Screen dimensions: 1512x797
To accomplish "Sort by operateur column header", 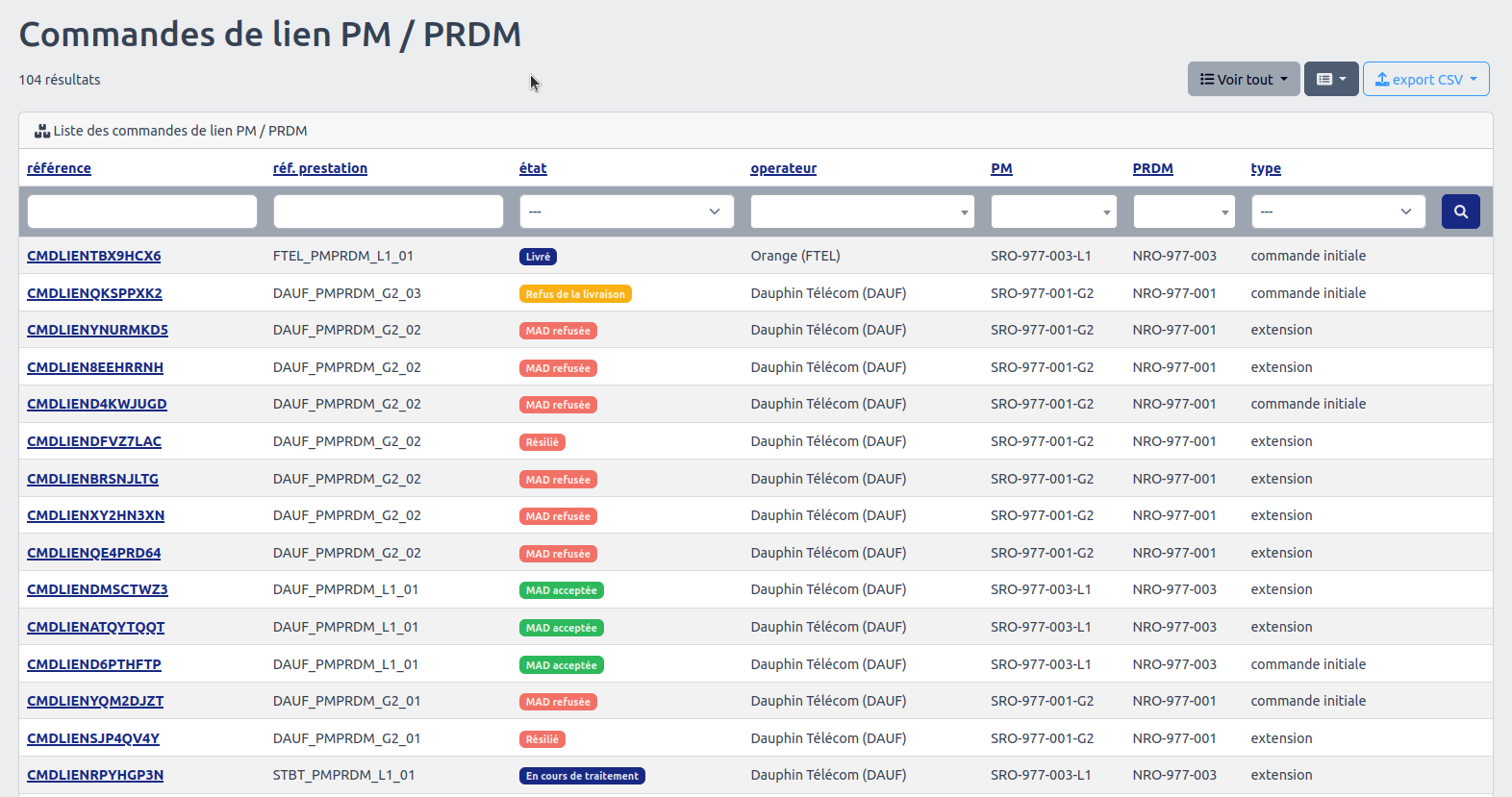I will pos(783,168).
